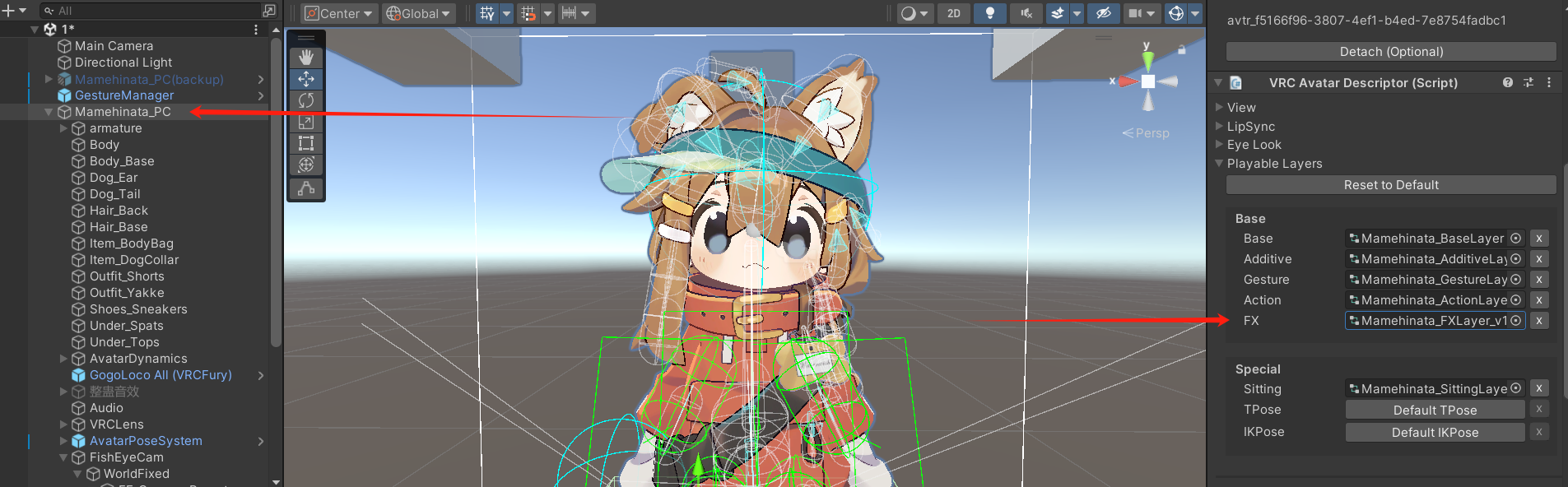The image size is (1568, 487).
Task: Select the Rotate tool
Action: (x=306, y=100)
